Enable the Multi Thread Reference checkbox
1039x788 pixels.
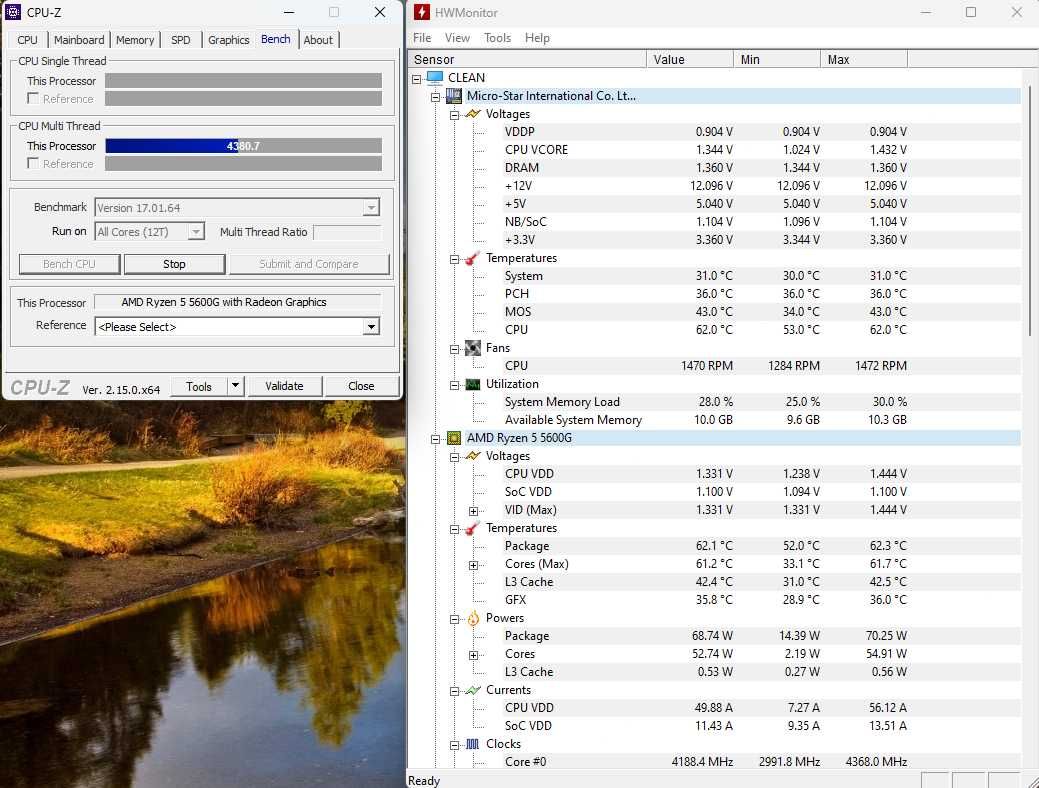32,163
